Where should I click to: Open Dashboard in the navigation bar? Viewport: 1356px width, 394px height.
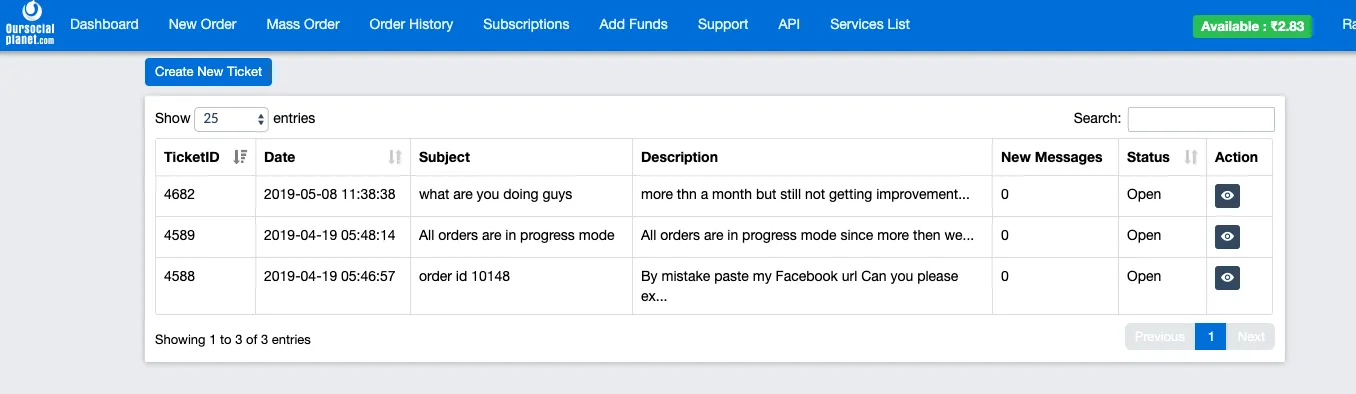104,24
